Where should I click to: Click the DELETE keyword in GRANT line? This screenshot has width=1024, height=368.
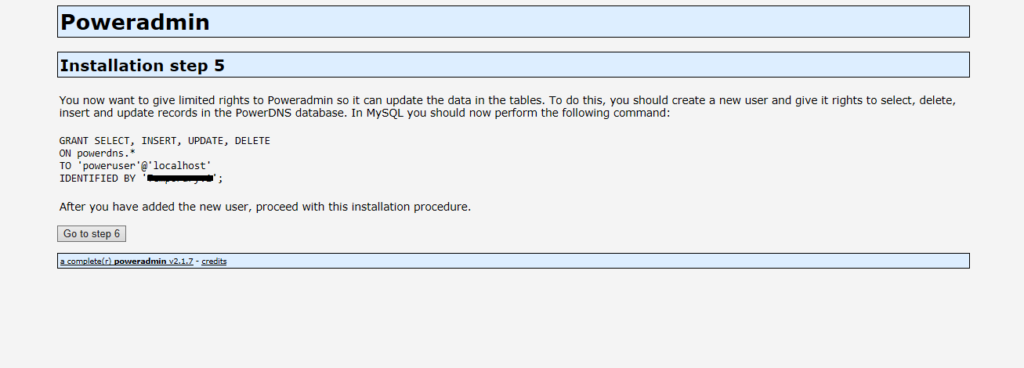[252, 141]
